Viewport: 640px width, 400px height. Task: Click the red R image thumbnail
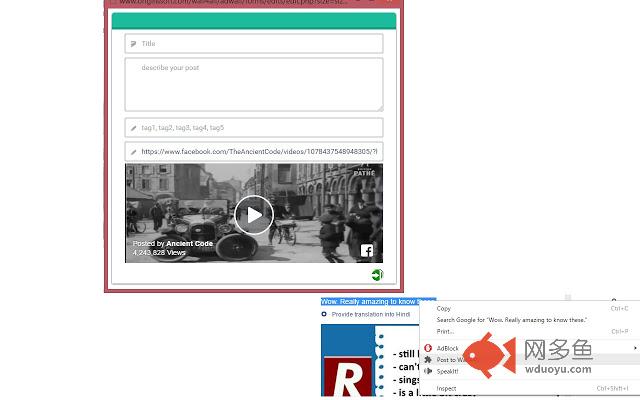[348, 376]
